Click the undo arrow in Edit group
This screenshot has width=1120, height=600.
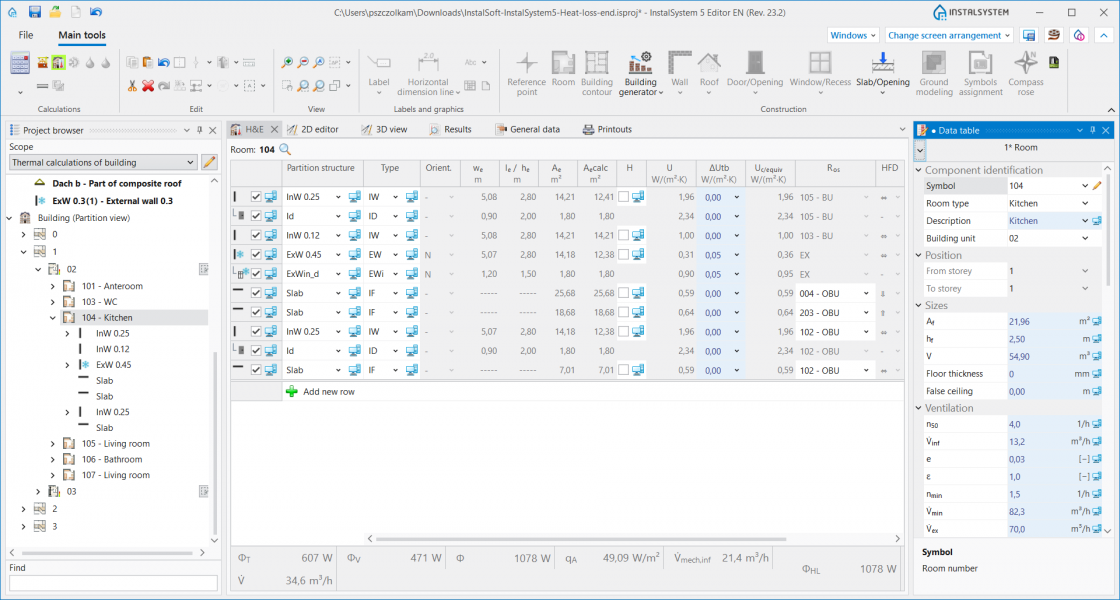point(164,62)
